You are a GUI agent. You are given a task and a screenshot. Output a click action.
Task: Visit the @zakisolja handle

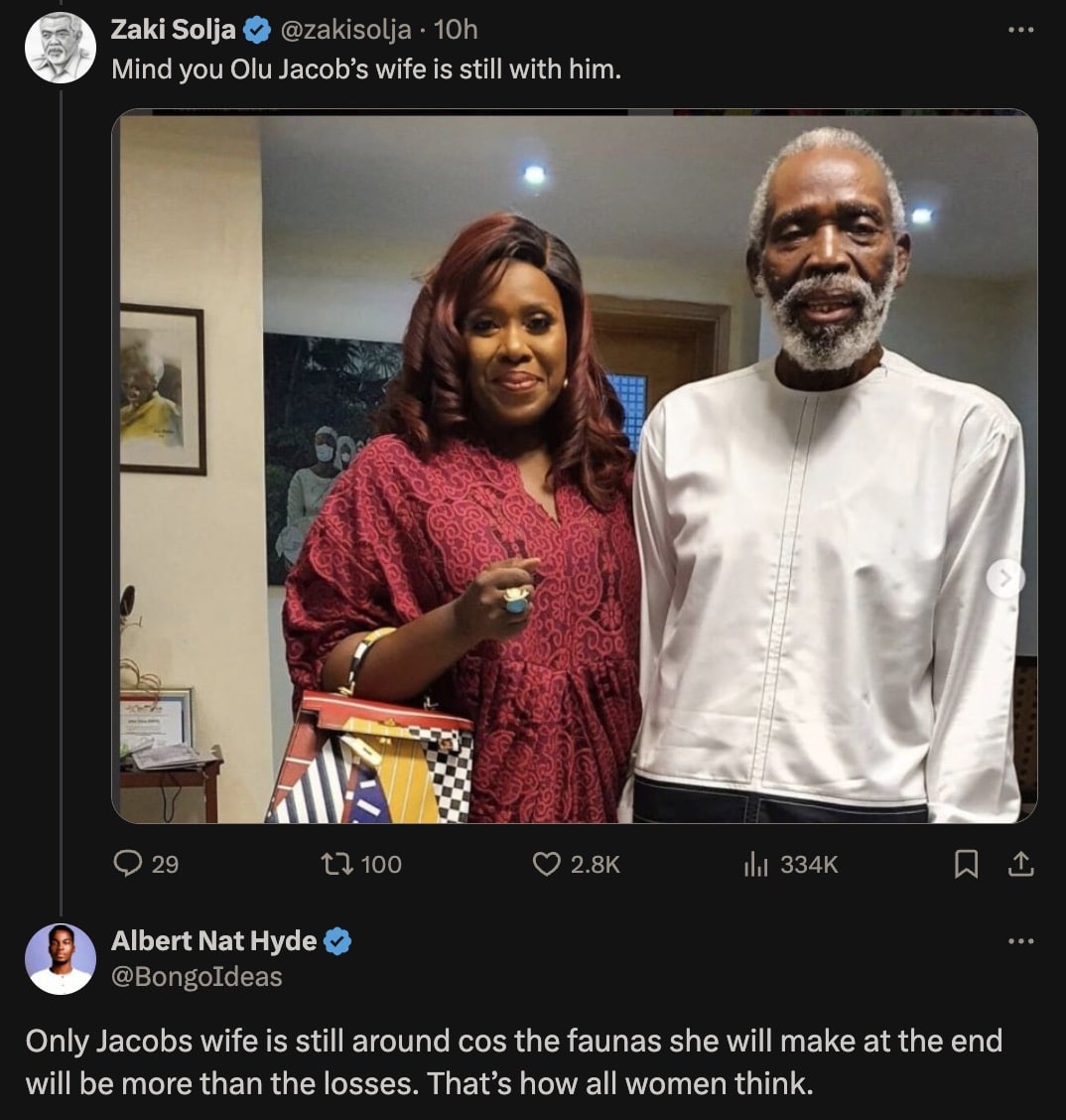pos(345,30)
